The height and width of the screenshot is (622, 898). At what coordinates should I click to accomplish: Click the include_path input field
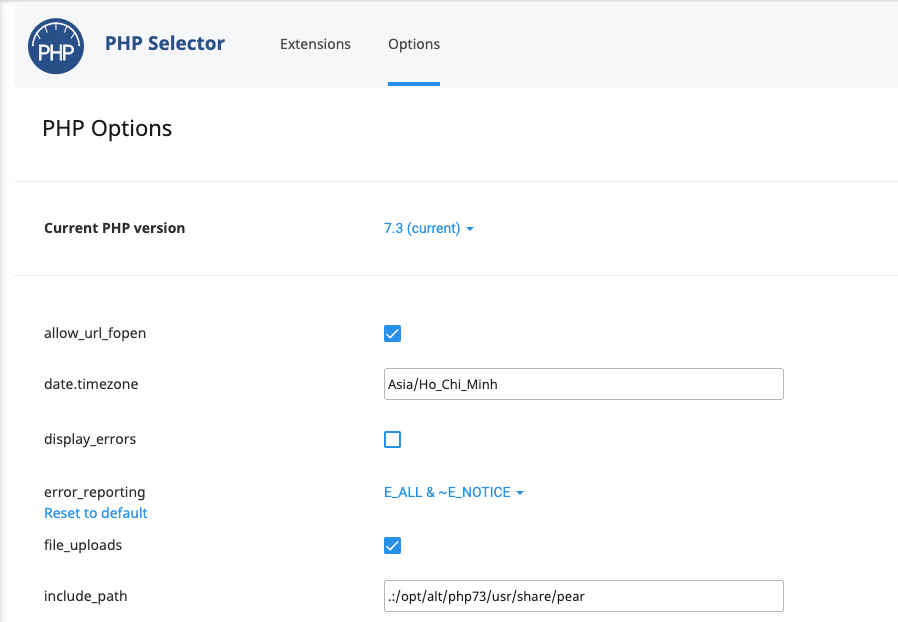point(584,596)
